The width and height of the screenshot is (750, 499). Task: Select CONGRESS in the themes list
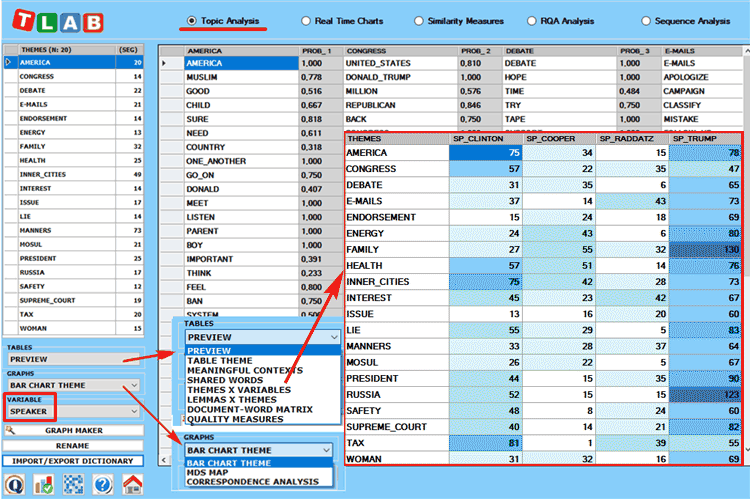point(67,77)
